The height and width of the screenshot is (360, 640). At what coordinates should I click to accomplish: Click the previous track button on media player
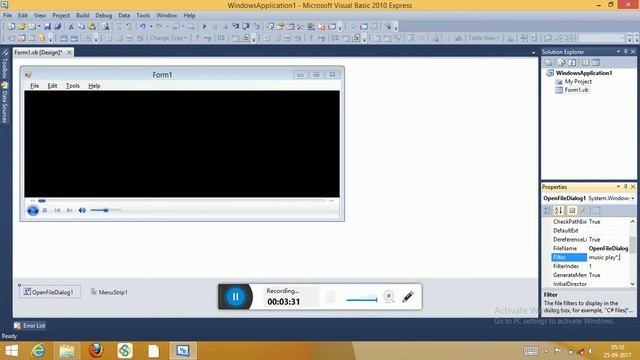pos(57,211)
